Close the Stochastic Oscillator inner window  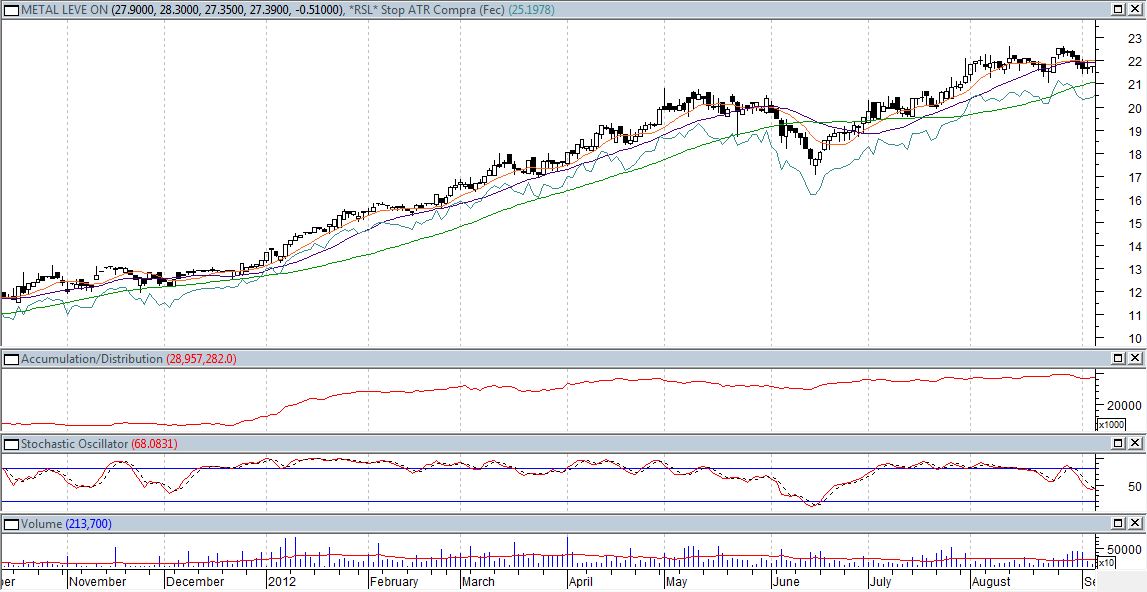(x=1137, y=443)
